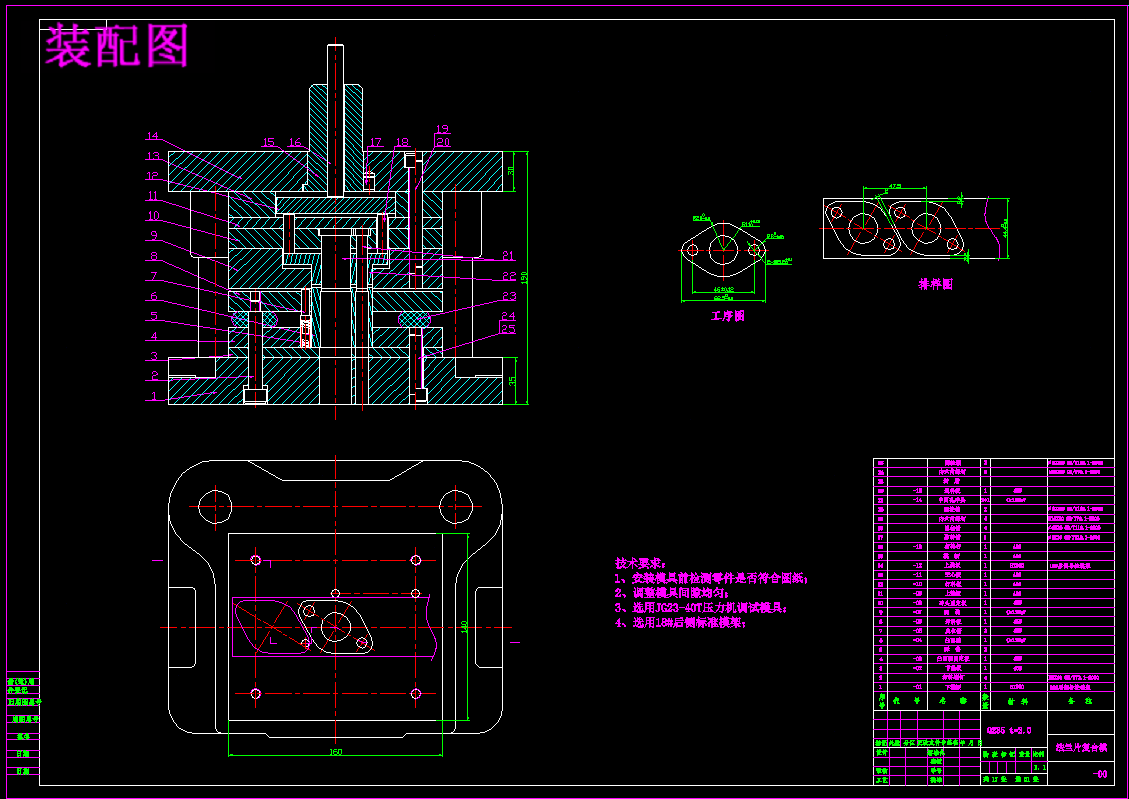Select part callout number 13 on section view
Image resolution: width=1129 pixels, height=799 pixels.
(x=152, y=156)
